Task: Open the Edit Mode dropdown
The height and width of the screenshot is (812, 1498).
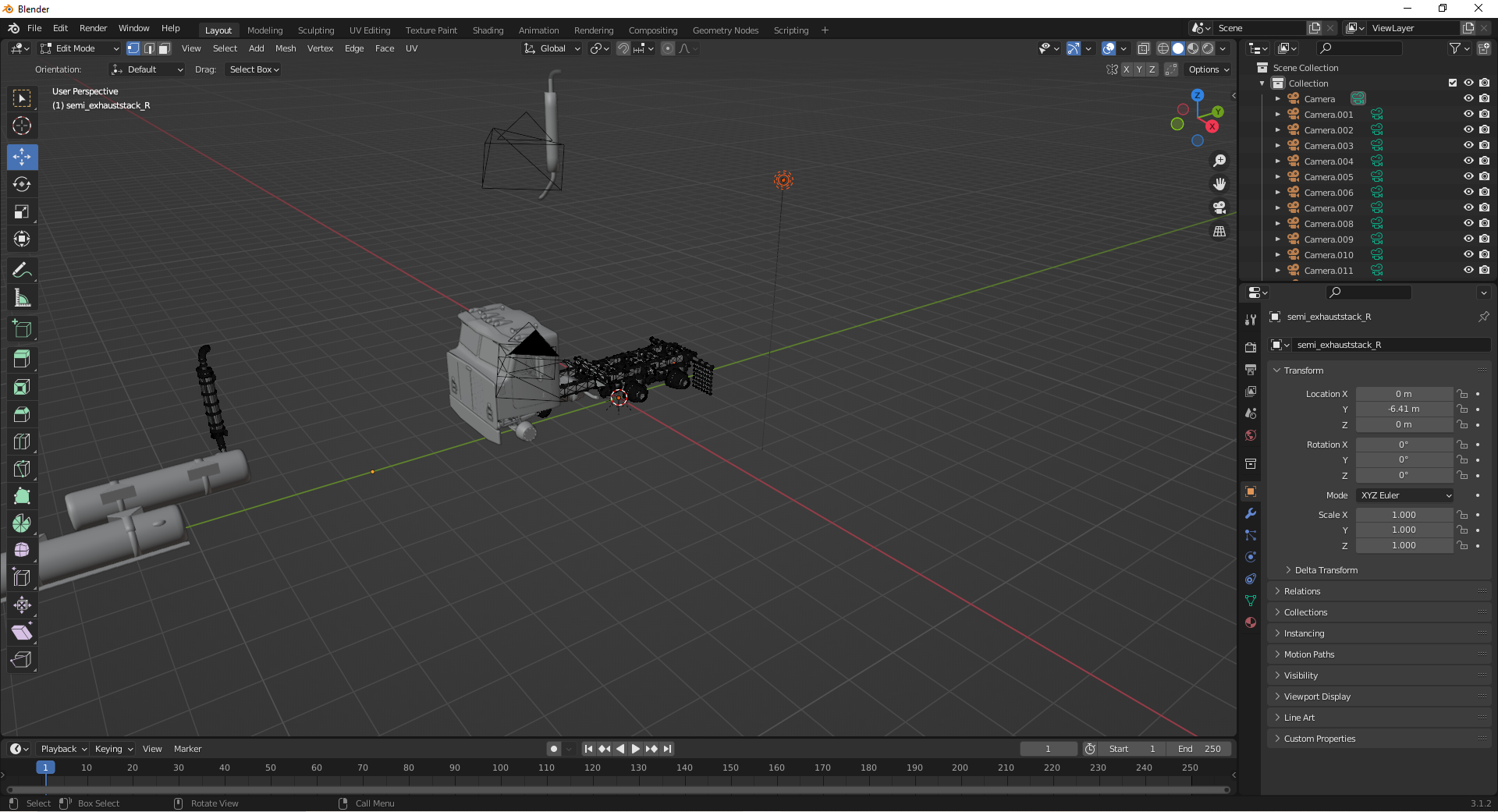Action: [80, 48]
